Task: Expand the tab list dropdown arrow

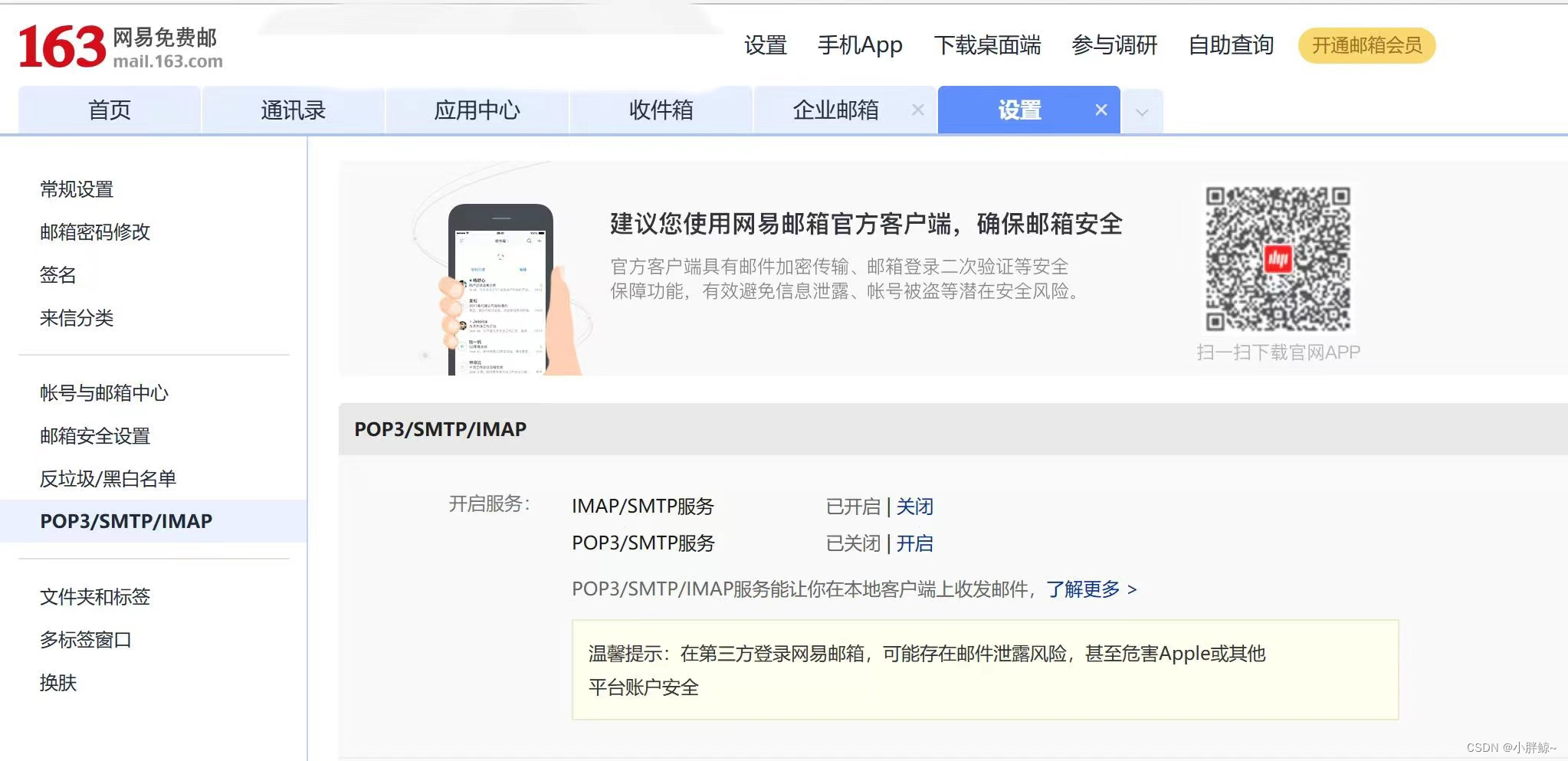Action: coord(1142,112)
